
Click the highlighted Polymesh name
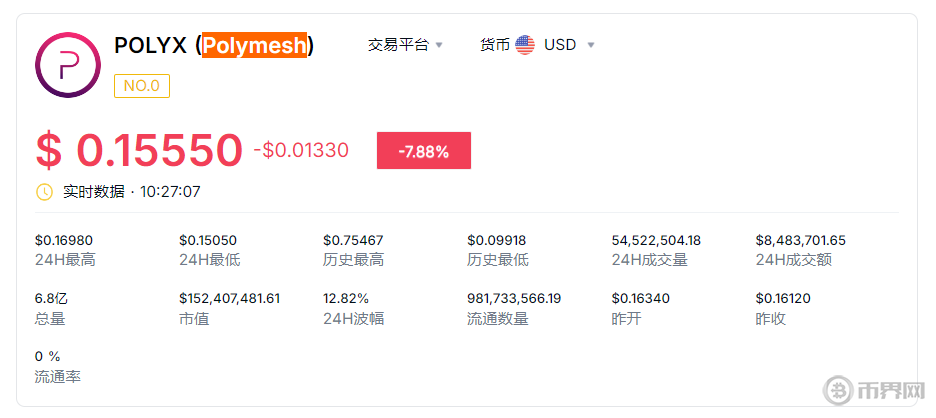(254, 45)
